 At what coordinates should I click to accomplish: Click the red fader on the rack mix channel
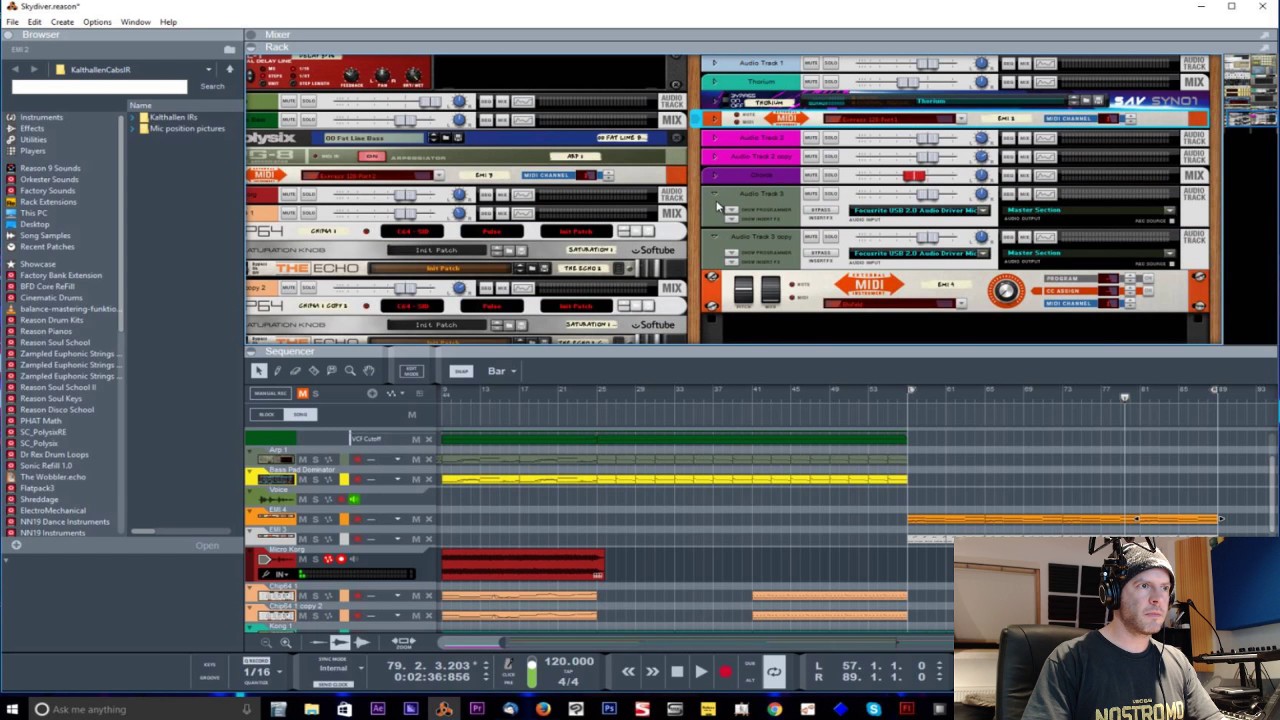point(914,176)
